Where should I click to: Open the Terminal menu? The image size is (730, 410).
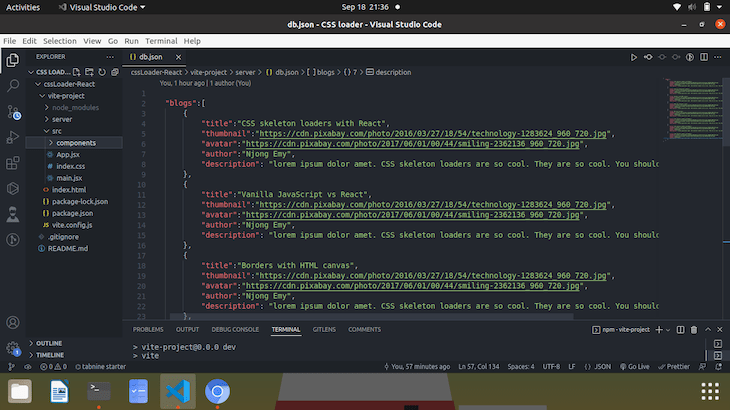click(161, 41)
